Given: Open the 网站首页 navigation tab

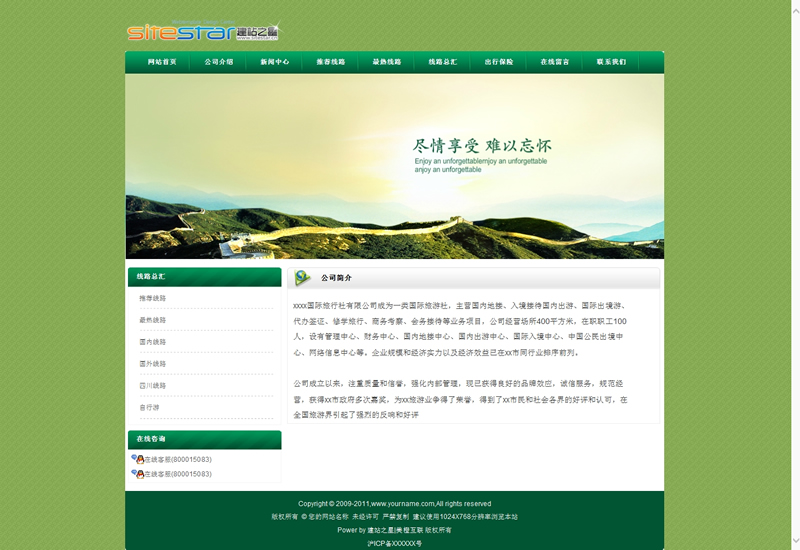Looking at the screenshot, I should click(x=162, y=62).
